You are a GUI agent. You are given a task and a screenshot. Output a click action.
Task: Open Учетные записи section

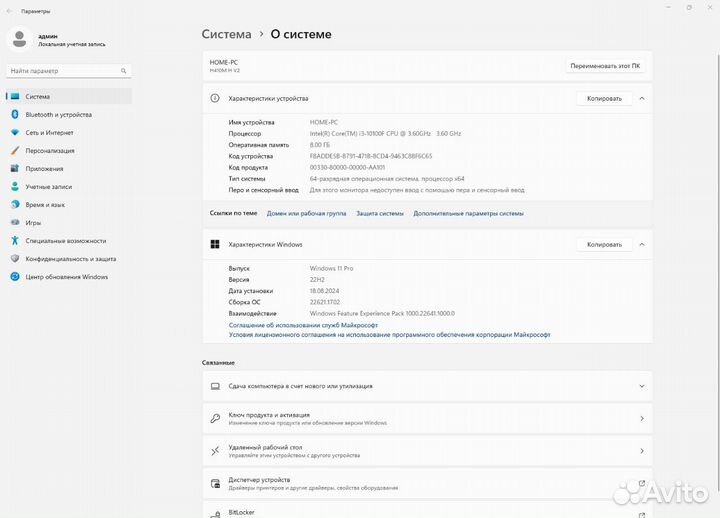[48, 187]
